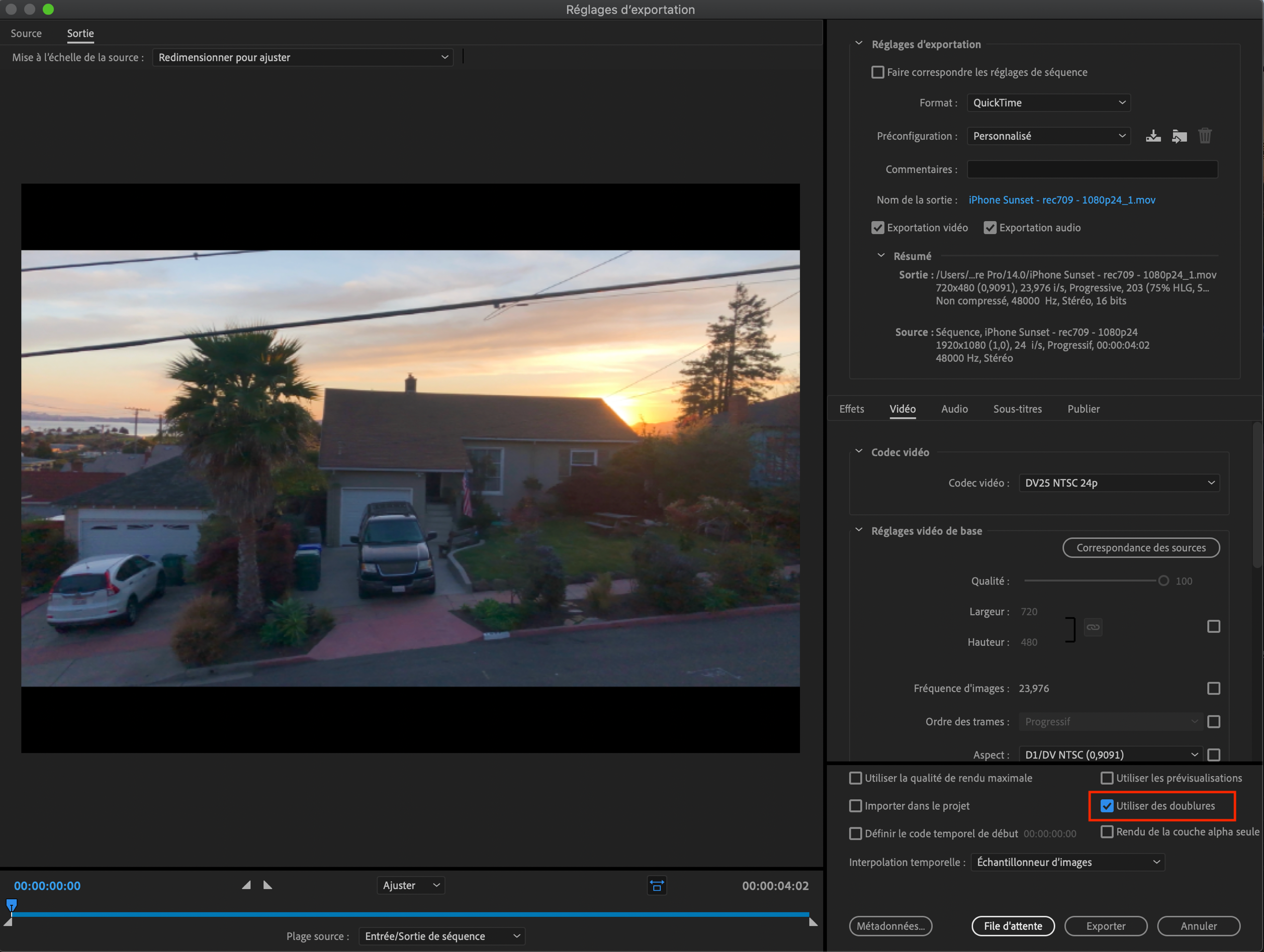Switch to the Audio tab
This screenshot has height=952, width=1264.
coord(954,409)
